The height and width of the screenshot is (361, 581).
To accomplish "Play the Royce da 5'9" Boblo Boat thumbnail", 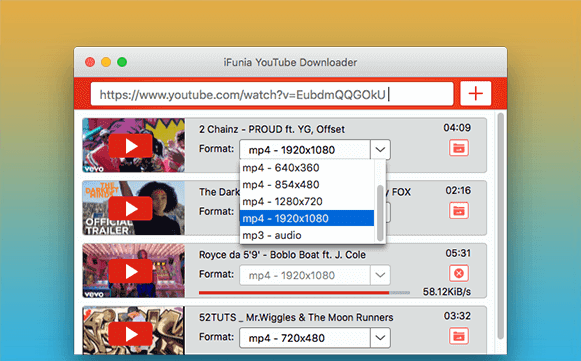I will click(130, 271).
